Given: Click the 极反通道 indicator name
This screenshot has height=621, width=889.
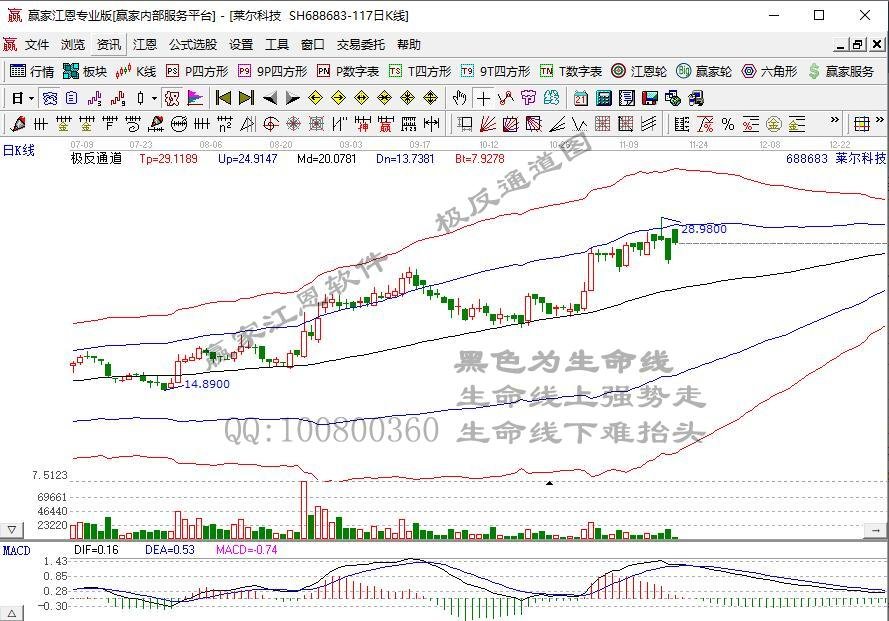Looking at the screenshot, I should click(x=96, y=159).
